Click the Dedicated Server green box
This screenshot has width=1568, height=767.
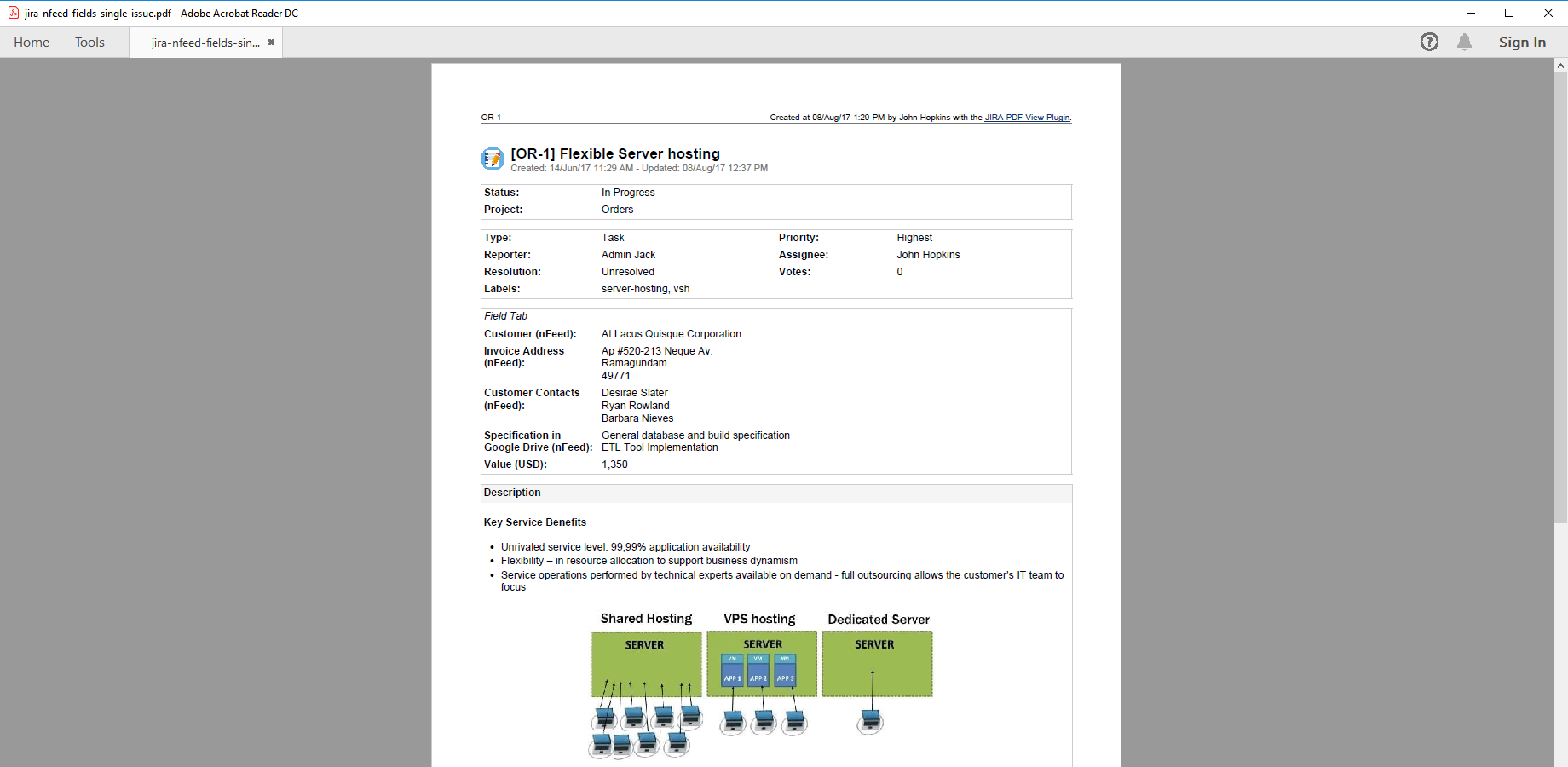pyautogui.click(x=877, y=665)
